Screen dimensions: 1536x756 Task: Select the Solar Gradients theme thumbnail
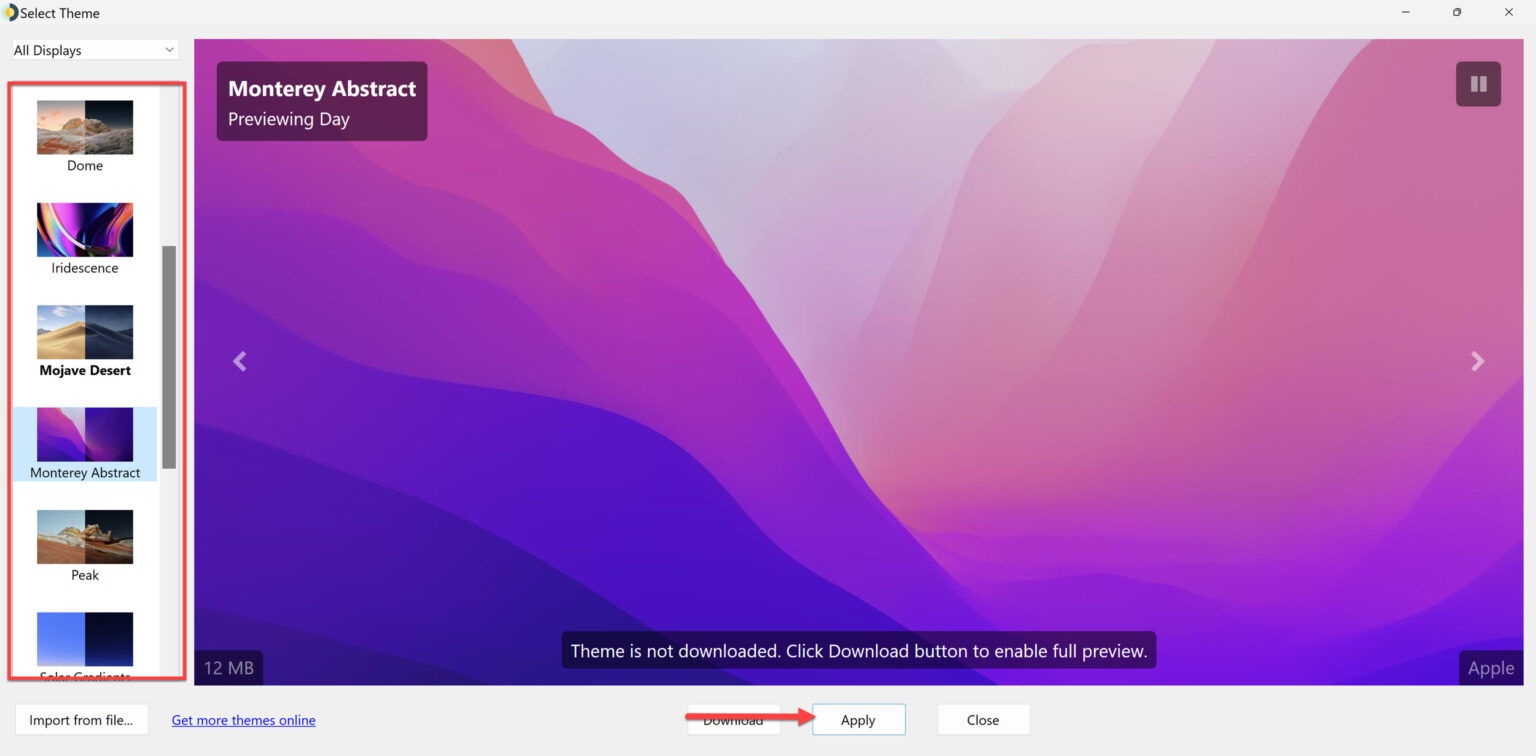(84, 638)
